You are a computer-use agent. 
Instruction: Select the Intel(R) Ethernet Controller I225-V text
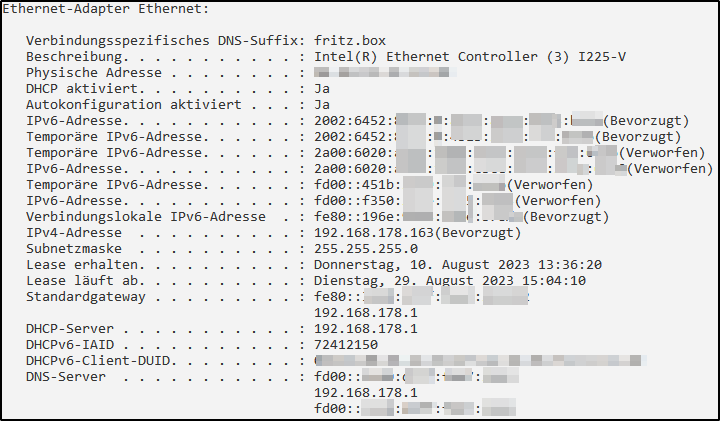470,56
